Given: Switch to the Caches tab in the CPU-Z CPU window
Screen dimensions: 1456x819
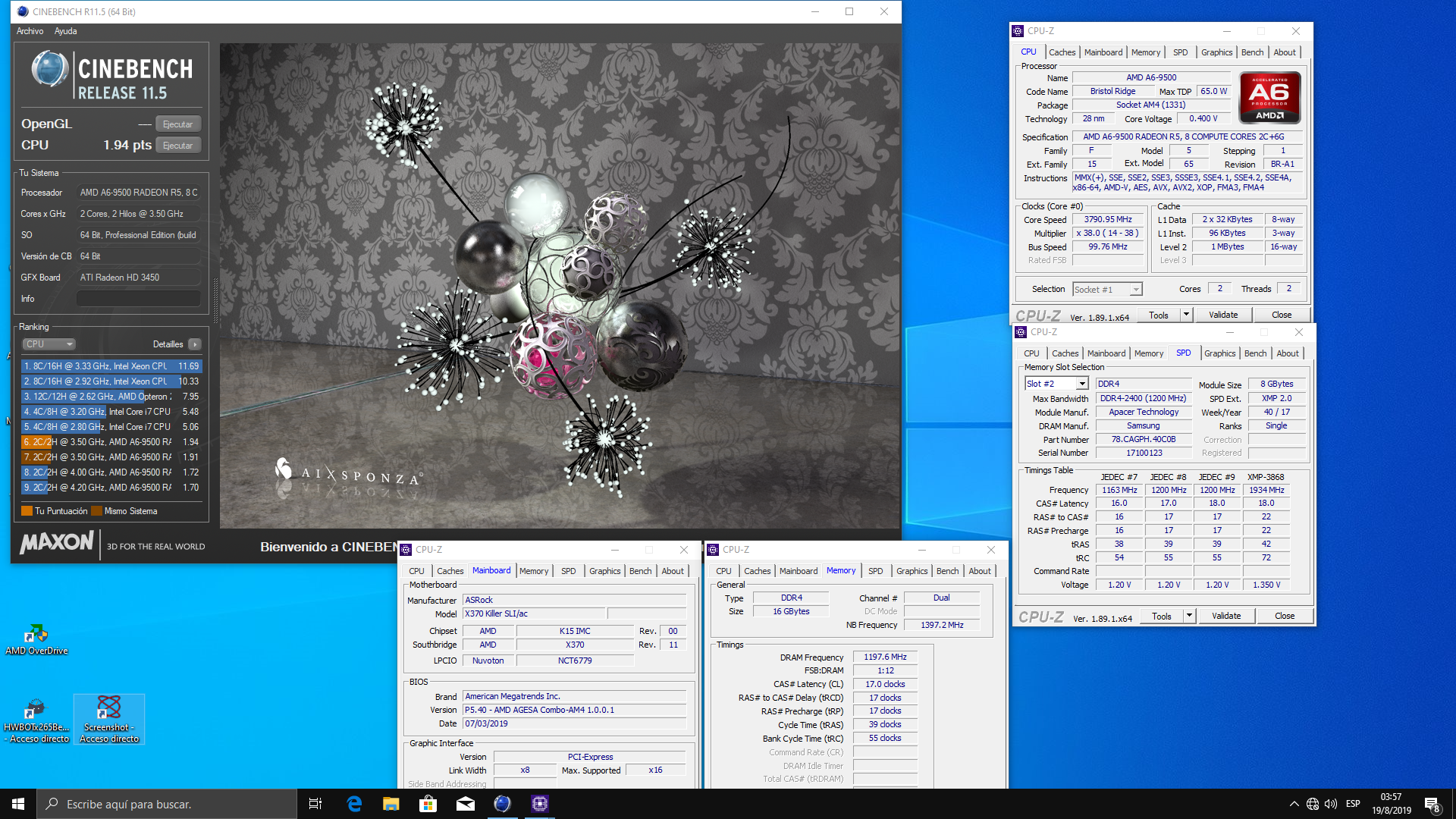Looking at the screenshot, I should [1062, 52].
